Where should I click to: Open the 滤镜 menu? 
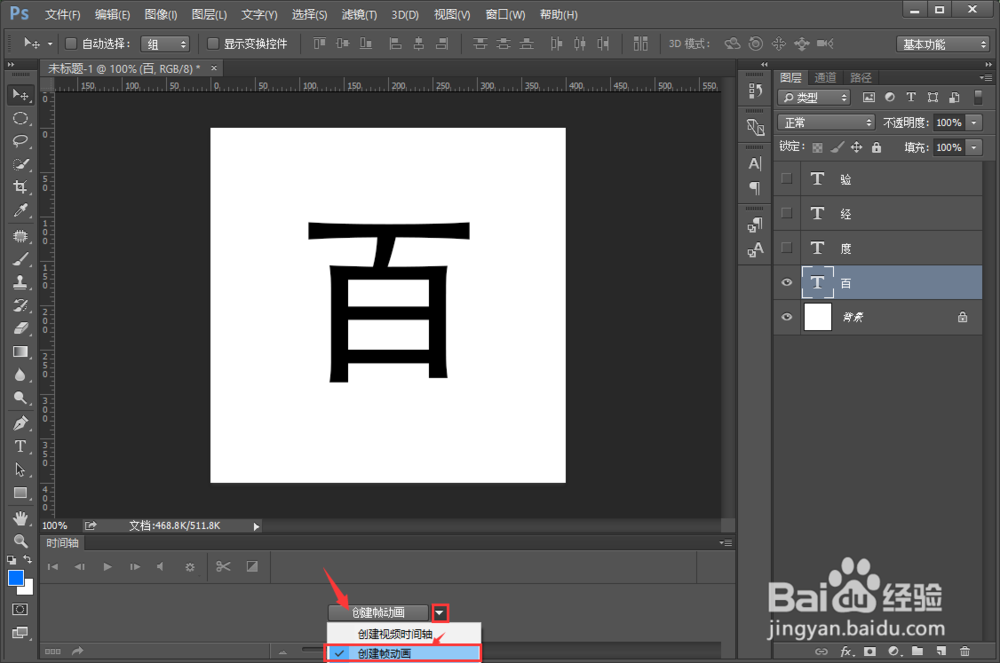coord(357,14)
